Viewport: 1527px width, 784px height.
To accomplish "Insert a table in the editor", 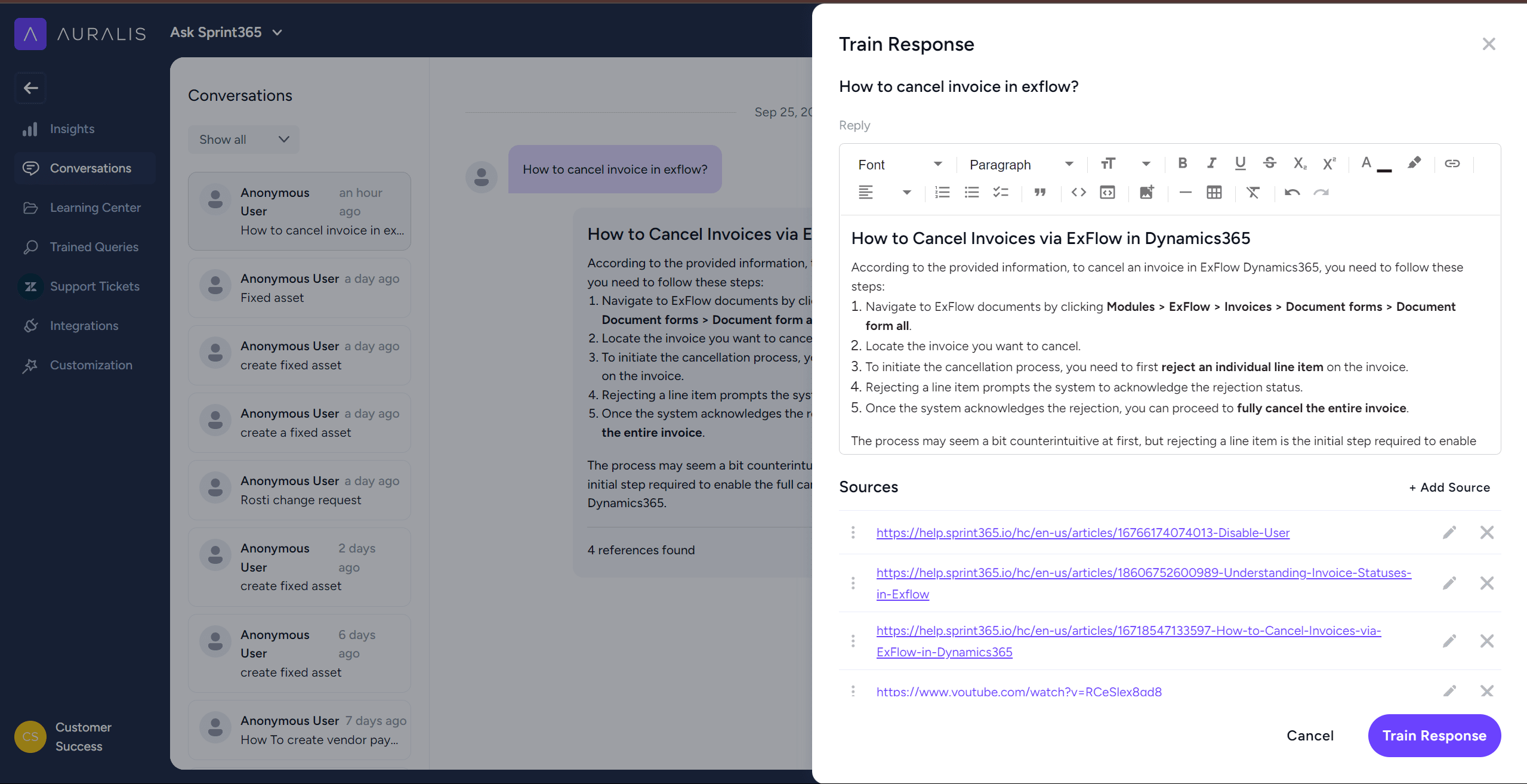I will (1214, 192).
